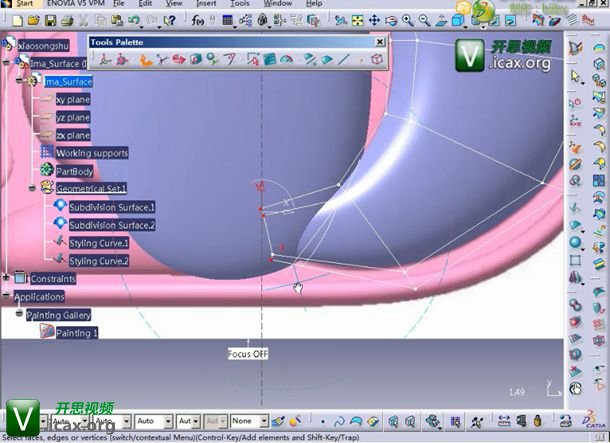
Task: Click the Design Table icon
Action: [x=228, y=20]
